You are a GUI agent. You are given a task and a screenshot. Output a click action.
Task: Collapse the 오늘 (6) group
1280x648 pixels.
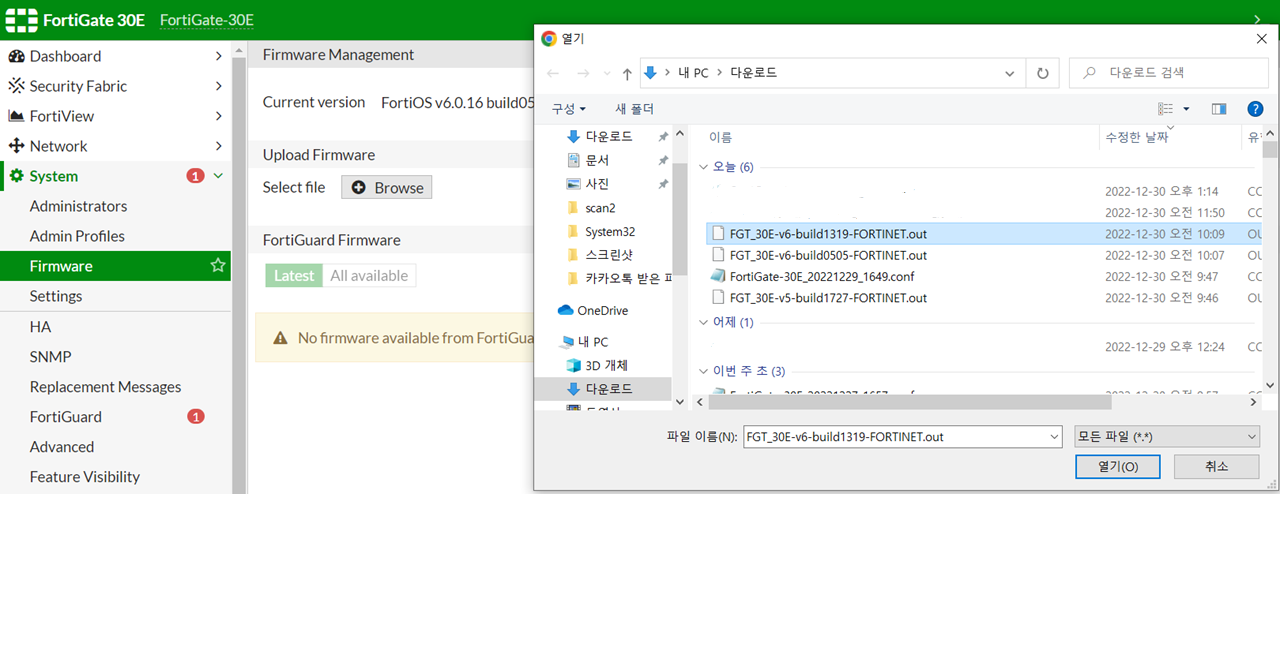tap(703, 167)
